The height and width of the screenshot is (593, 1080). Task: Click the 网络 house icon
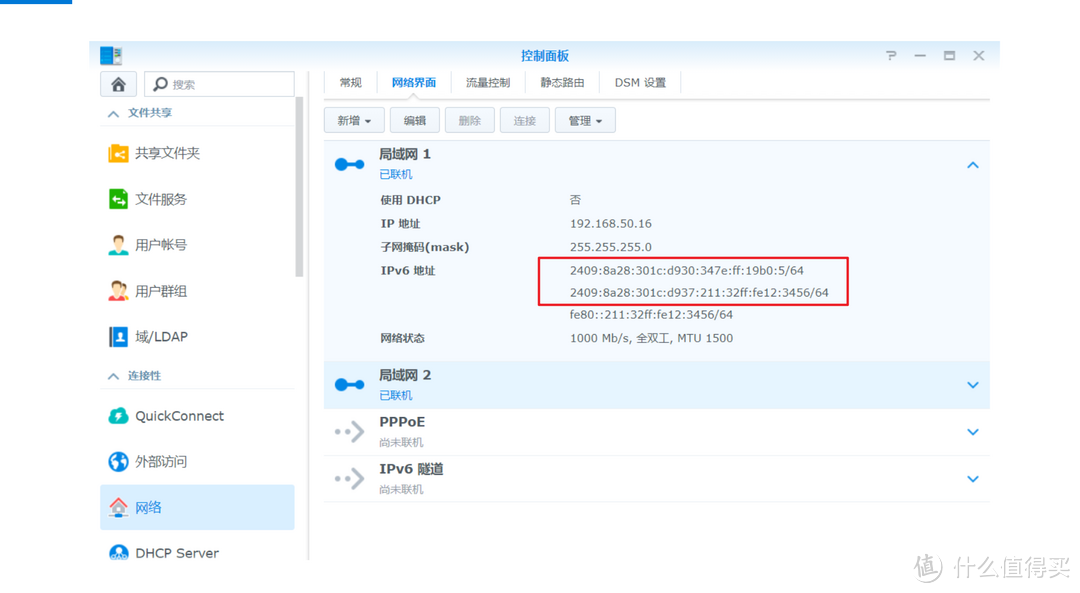point(118,508)
